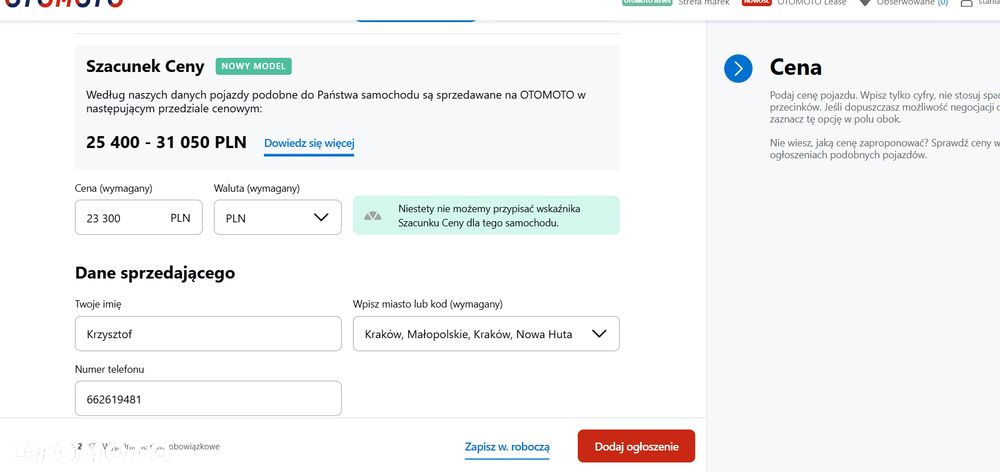Click the gauge icon in the price notice

pyautogui.click(x=372, y=216)
